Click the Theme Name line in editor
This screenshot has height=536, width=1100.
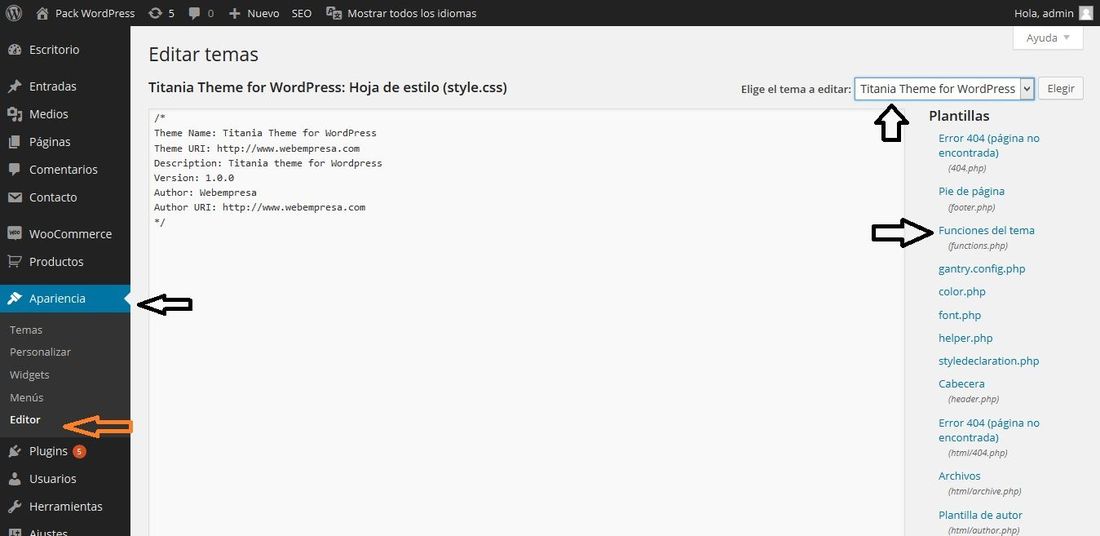coord(265,133)
